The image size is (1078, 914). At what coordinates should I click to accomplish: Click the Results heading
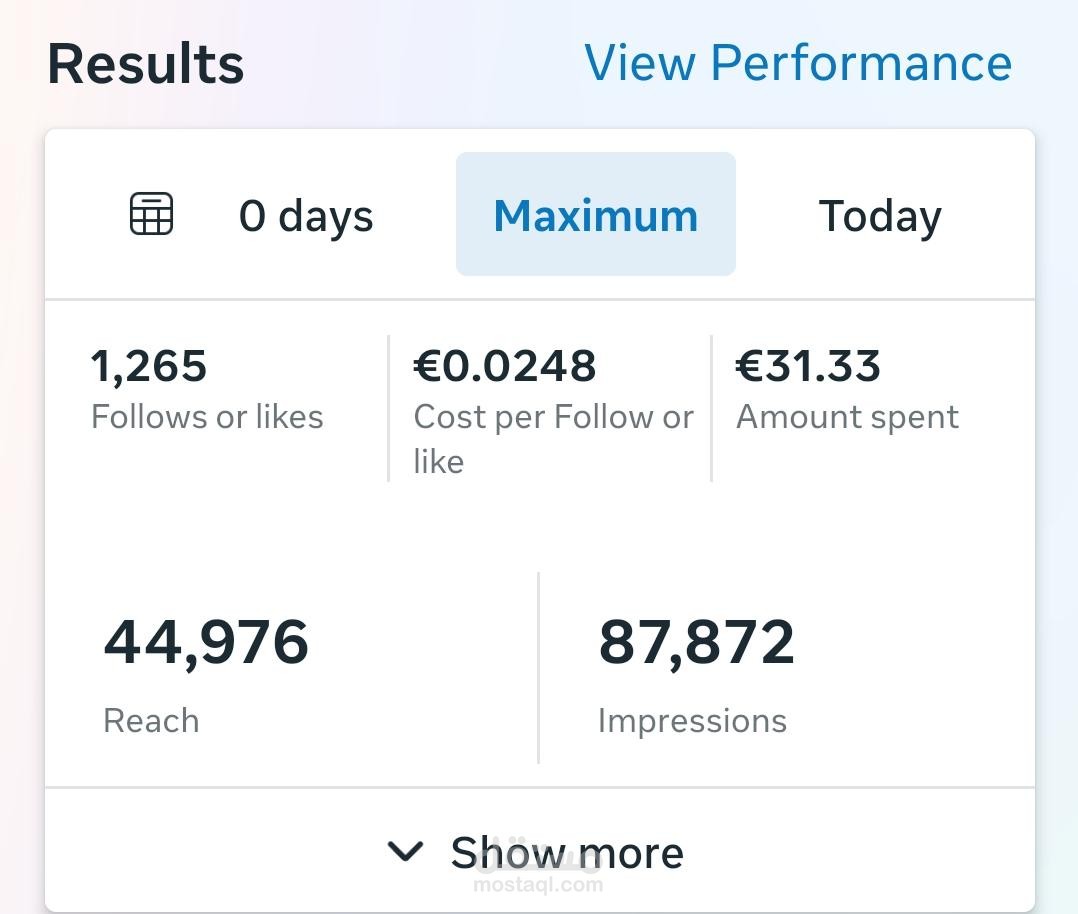point(146,64)
